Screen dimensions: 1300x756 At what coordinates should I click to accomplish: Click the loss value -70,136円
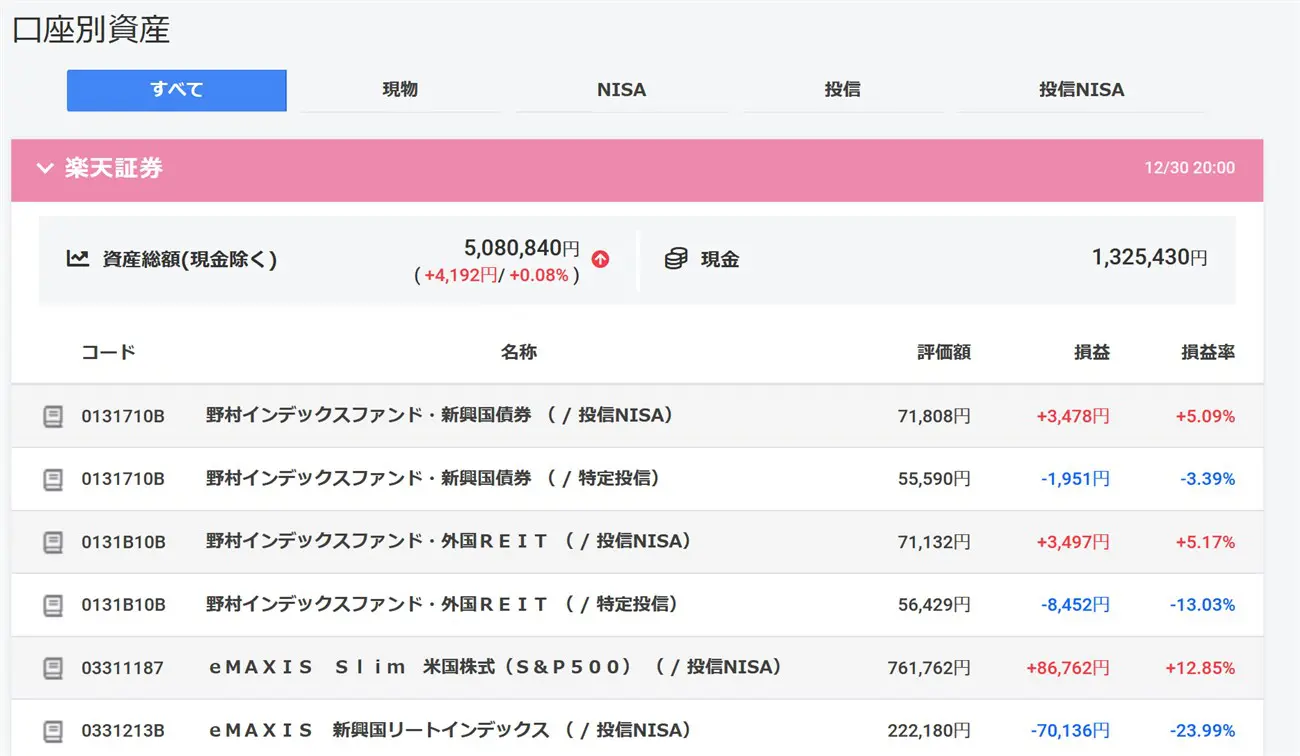pos(1070,731)
